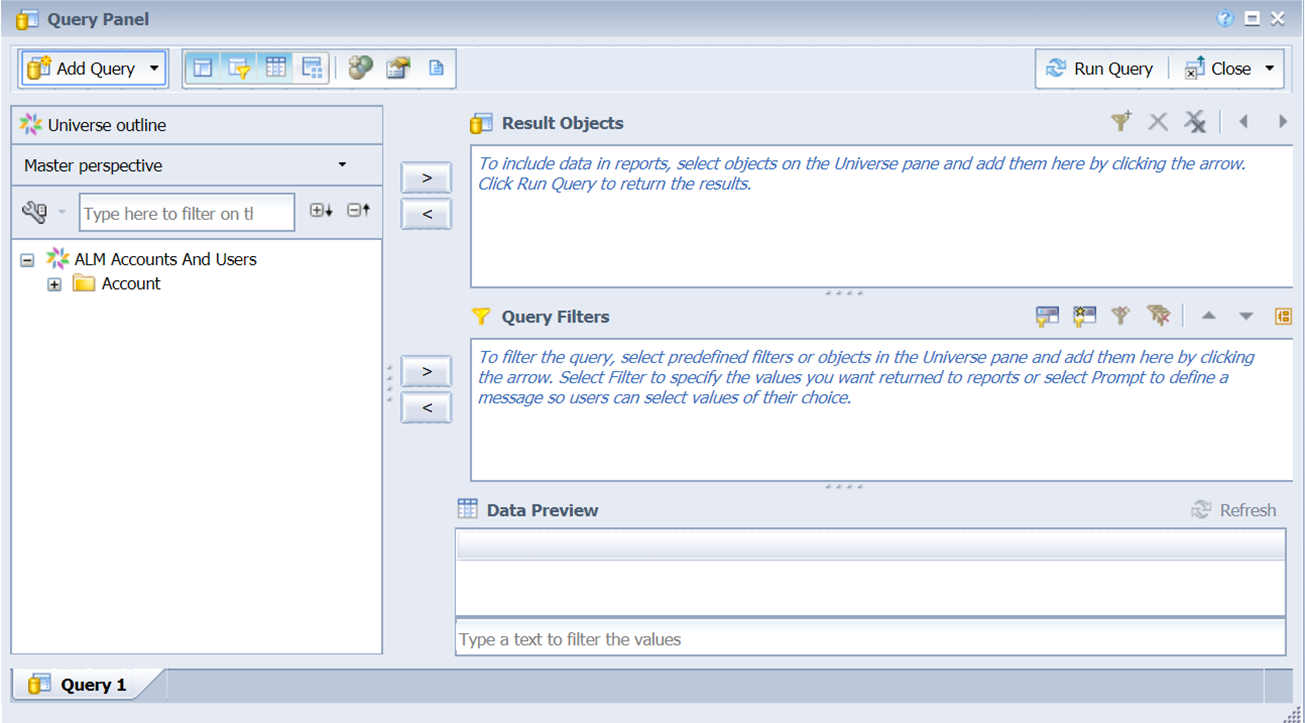Click the Refresh data preview button
The width and height of the screenshot is (1305, 723).
(1234, 510)
